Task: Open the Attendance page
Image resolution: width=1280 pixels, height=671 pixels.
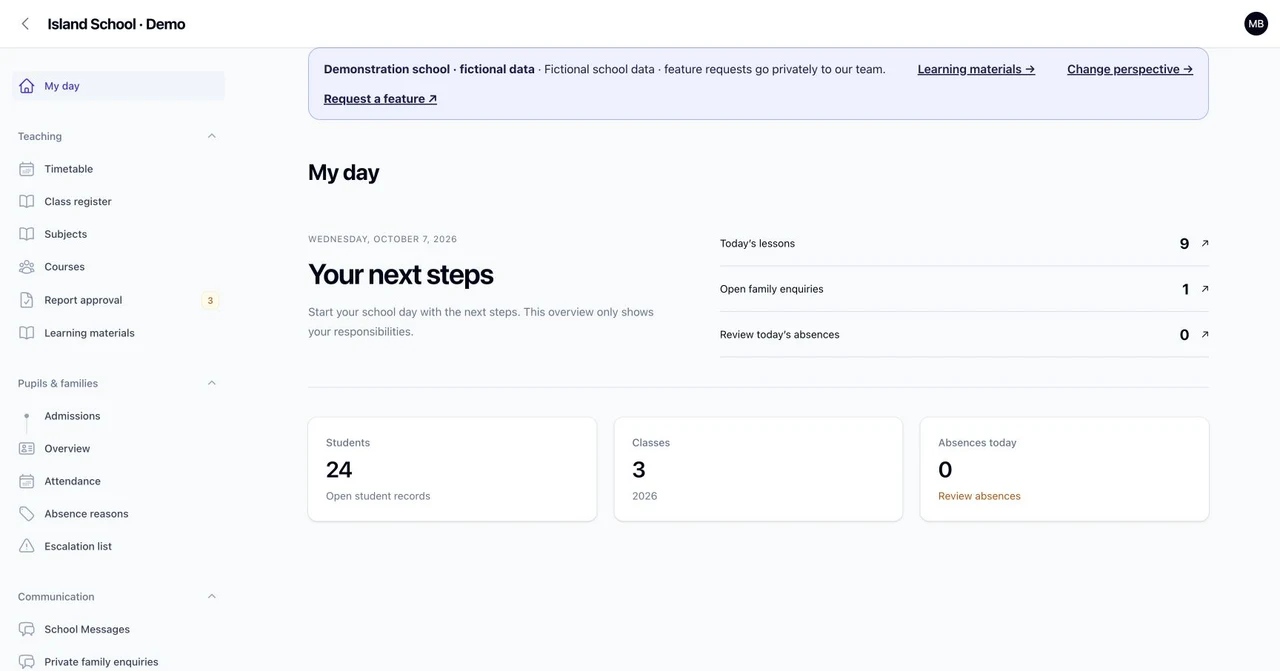Action: point(118,481)
